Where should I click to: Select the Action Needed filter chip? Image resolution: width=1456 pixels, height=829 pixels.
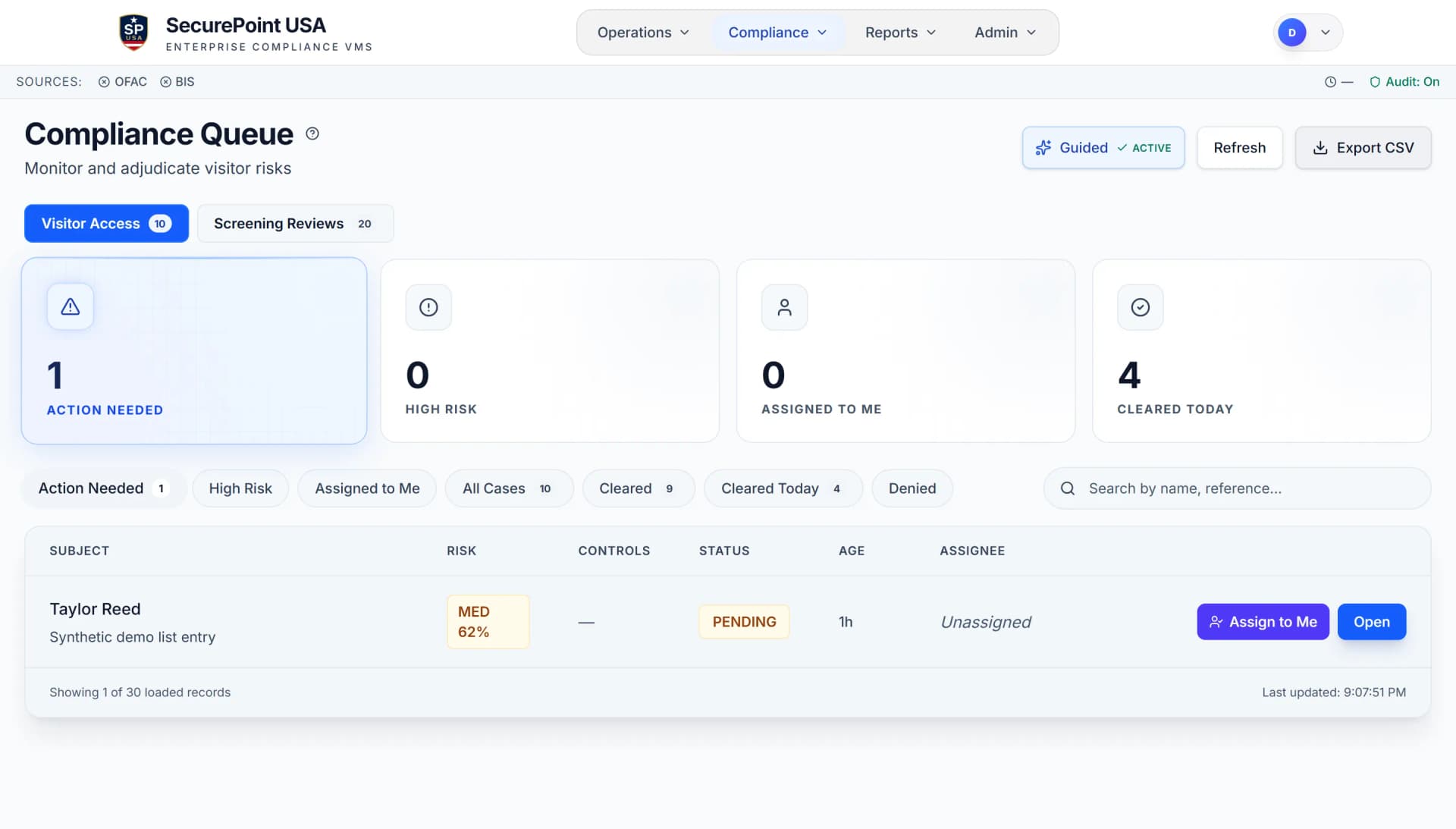[x=103, y=488]
